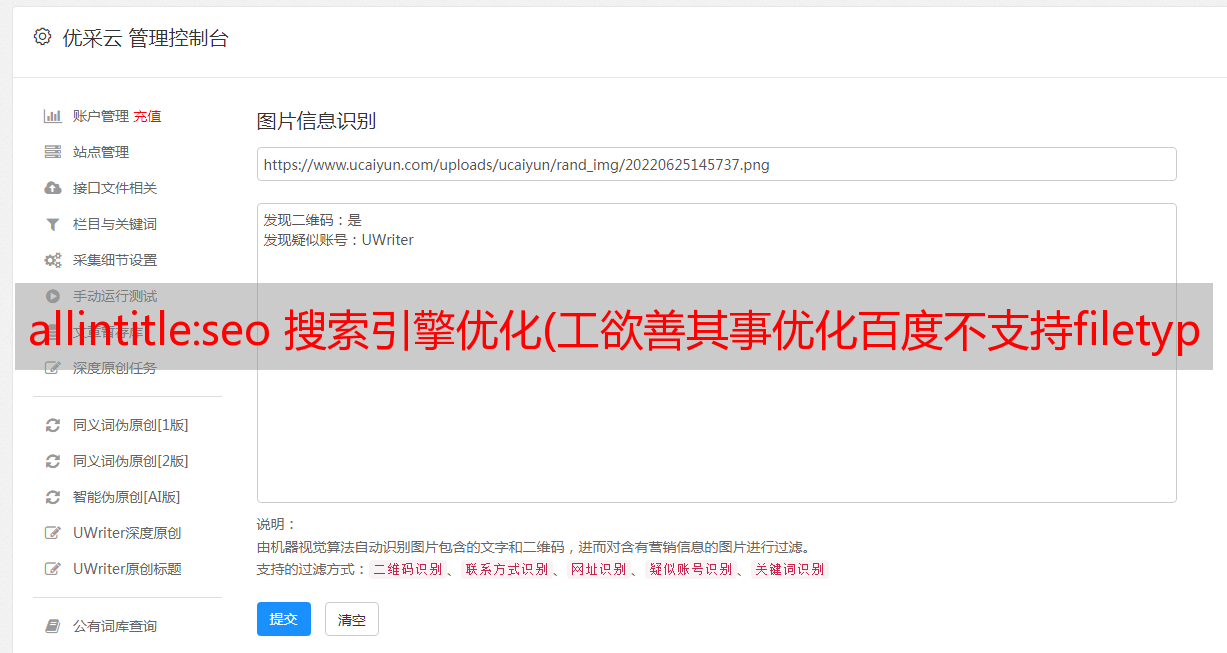This screenshot has width=1227, height=653.
Task: Click the 疑似账号识别 filter tag
Action: click(690, 569)
